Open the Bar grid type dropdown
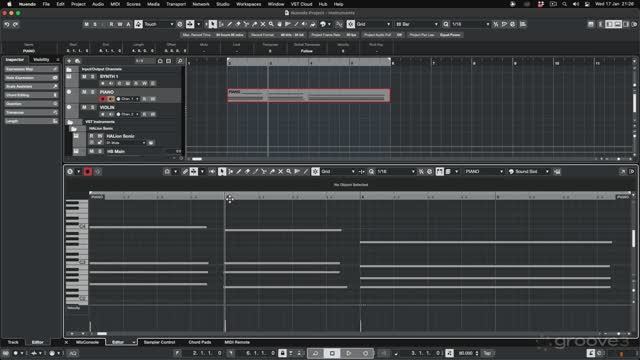 point(416,24)
